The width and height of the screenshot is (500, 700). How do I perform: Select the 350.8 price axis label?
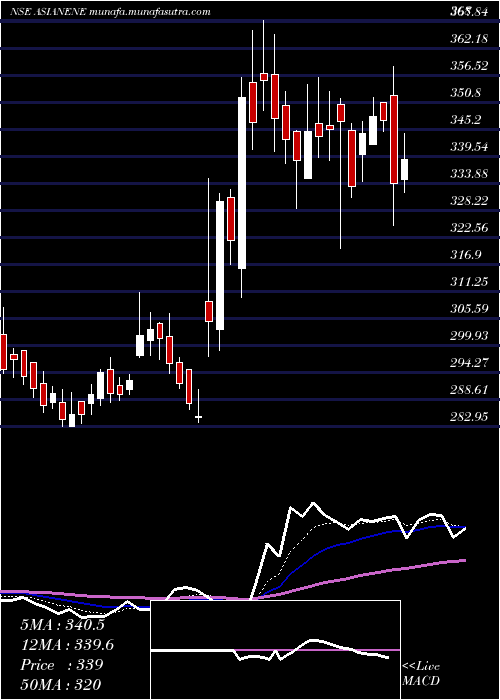coord(466,93)
